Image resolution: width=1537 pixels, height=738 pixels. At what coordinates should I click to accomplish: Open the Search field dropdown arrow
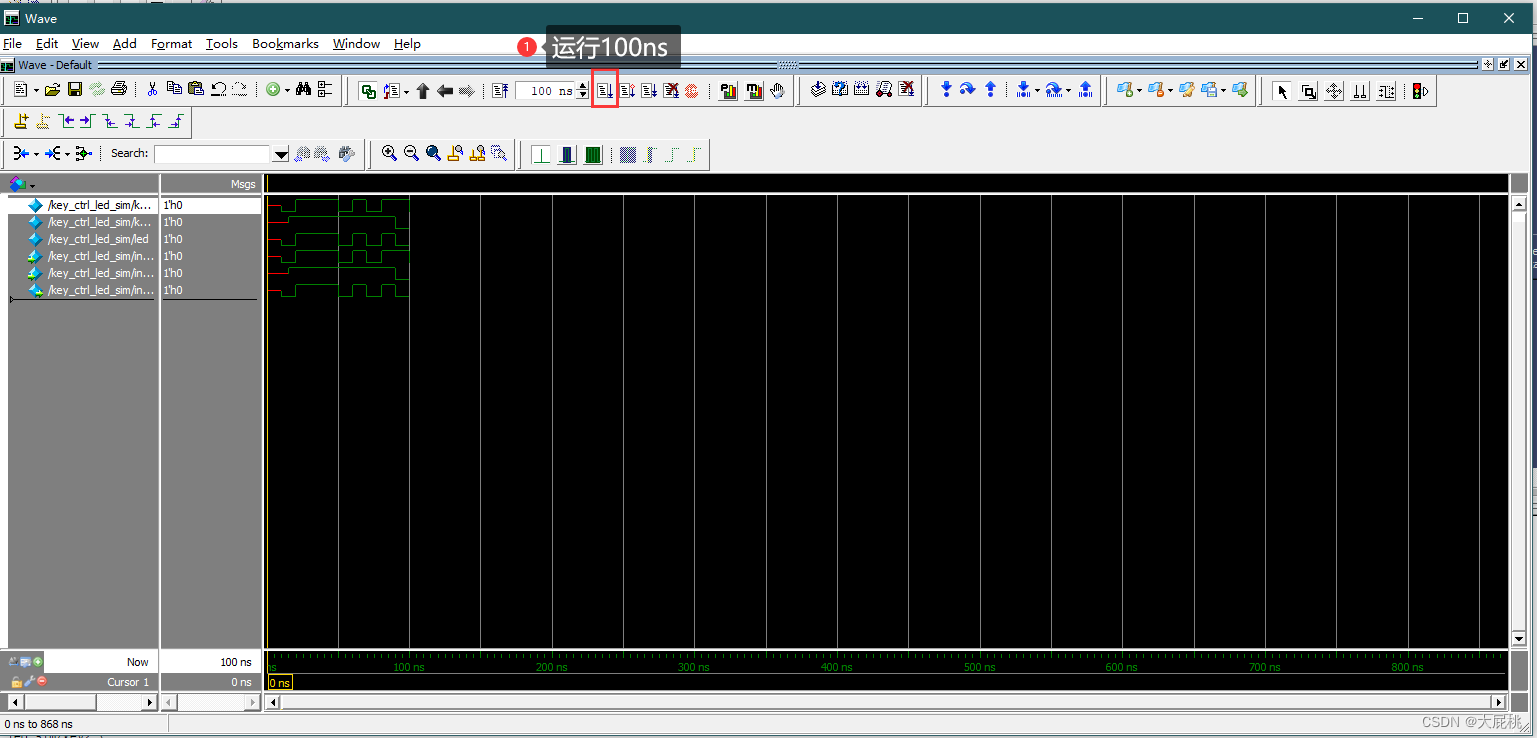281,154
